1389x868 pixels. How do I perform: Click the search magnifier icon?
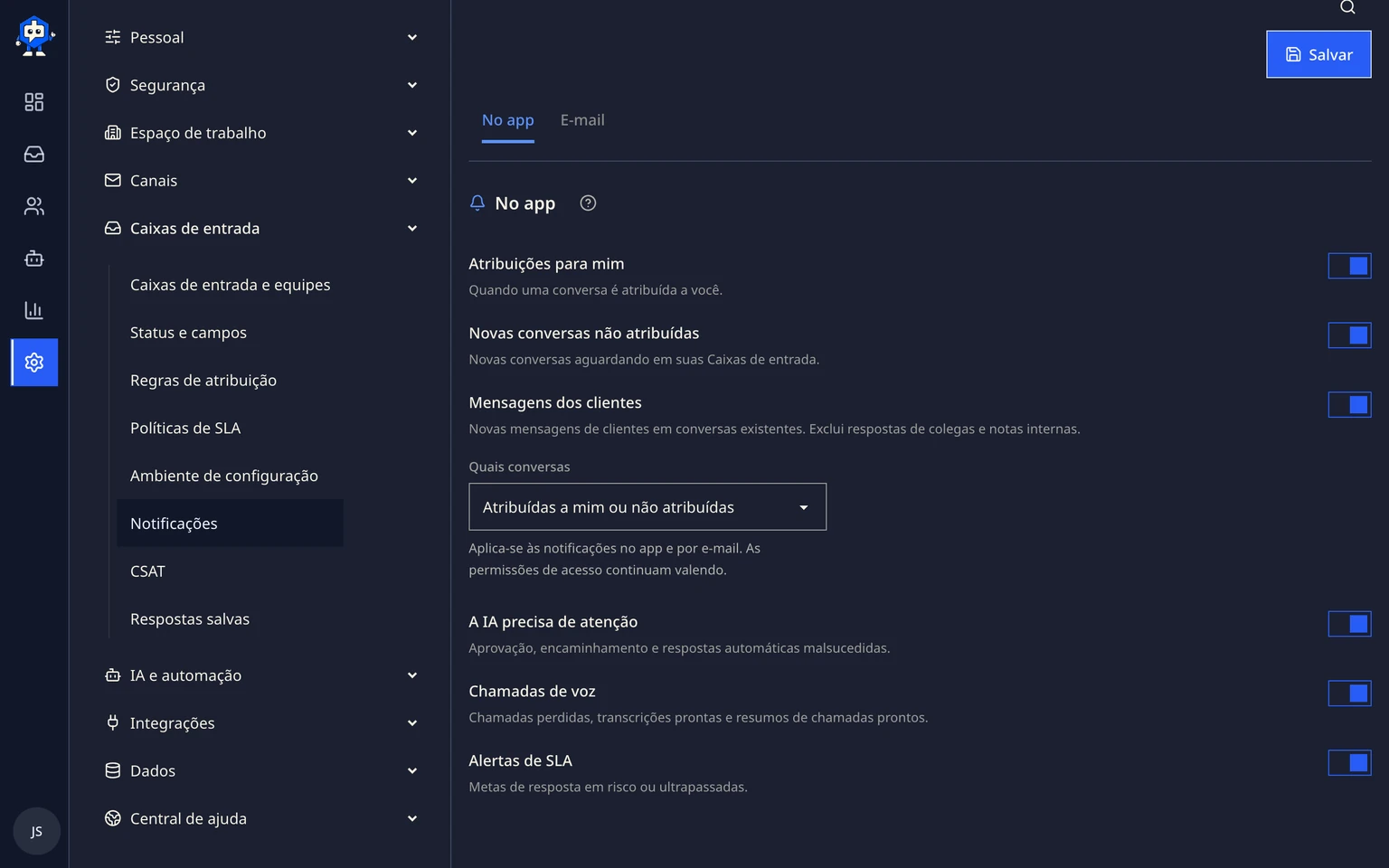[x=1347, y=7]
